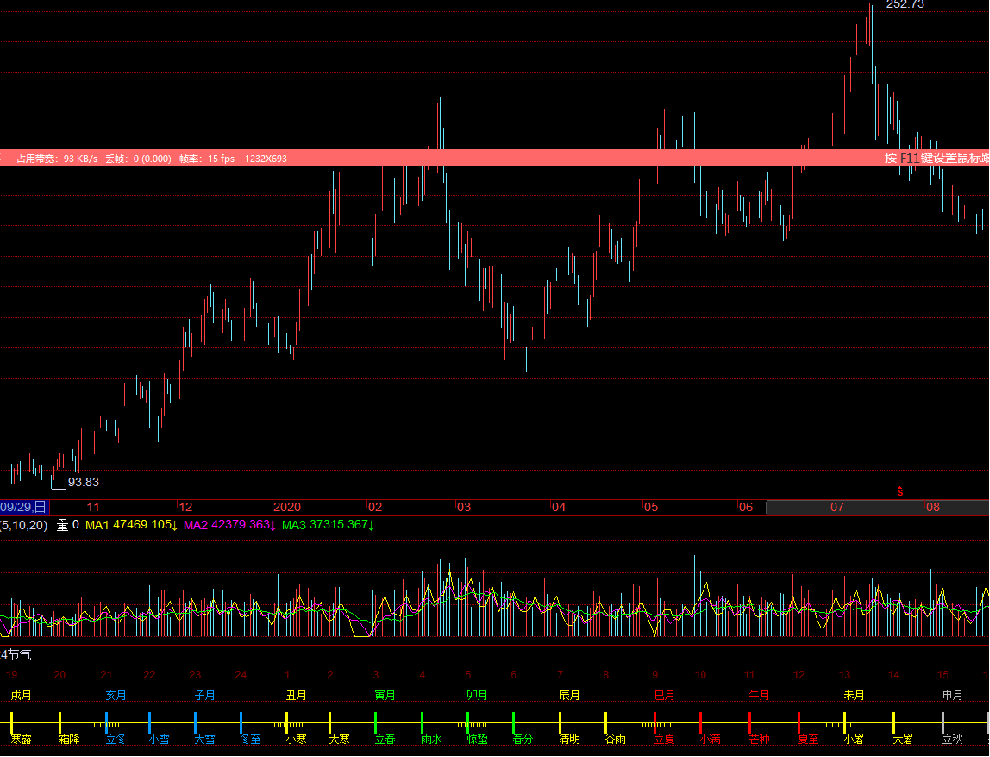
Task: Click the 惊蛰 solar term marker
Action: click(477, 739)
